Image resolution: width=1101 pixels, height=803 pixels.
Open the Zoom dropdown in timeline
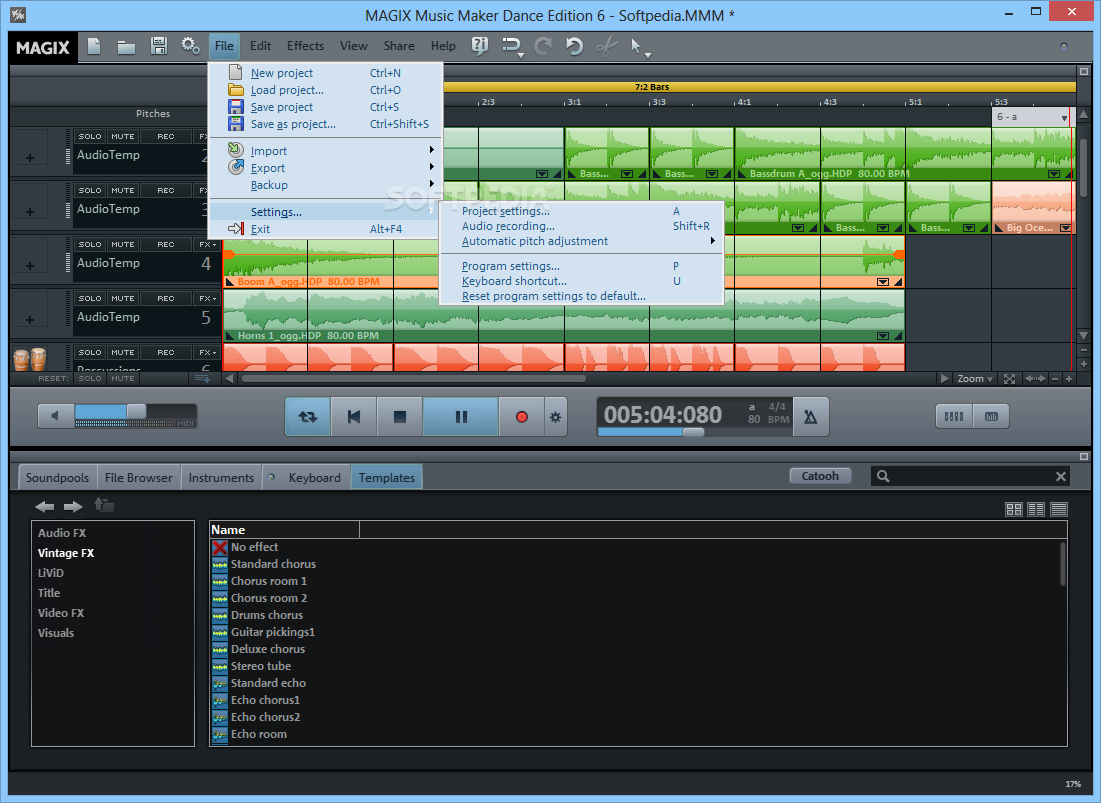(975, 379)
